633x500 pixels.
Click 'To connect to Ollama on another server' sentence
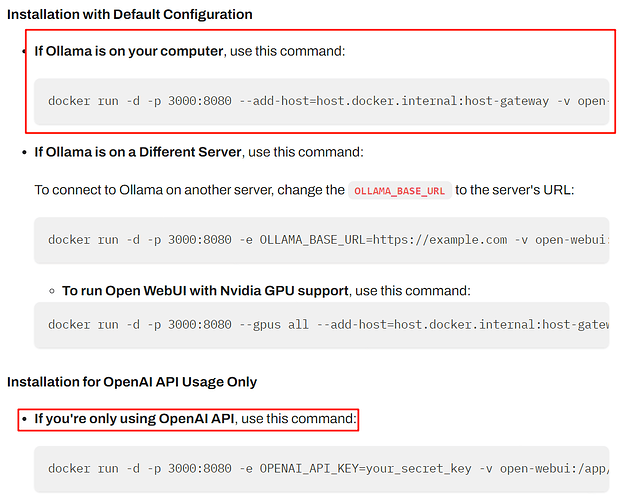click(304, 190)
